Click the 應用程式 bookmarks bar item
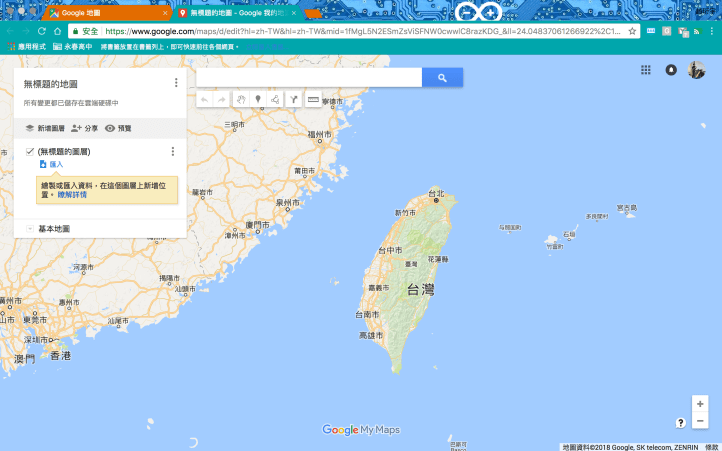Viewport: 722px width, 451px height. click(25, 46)
